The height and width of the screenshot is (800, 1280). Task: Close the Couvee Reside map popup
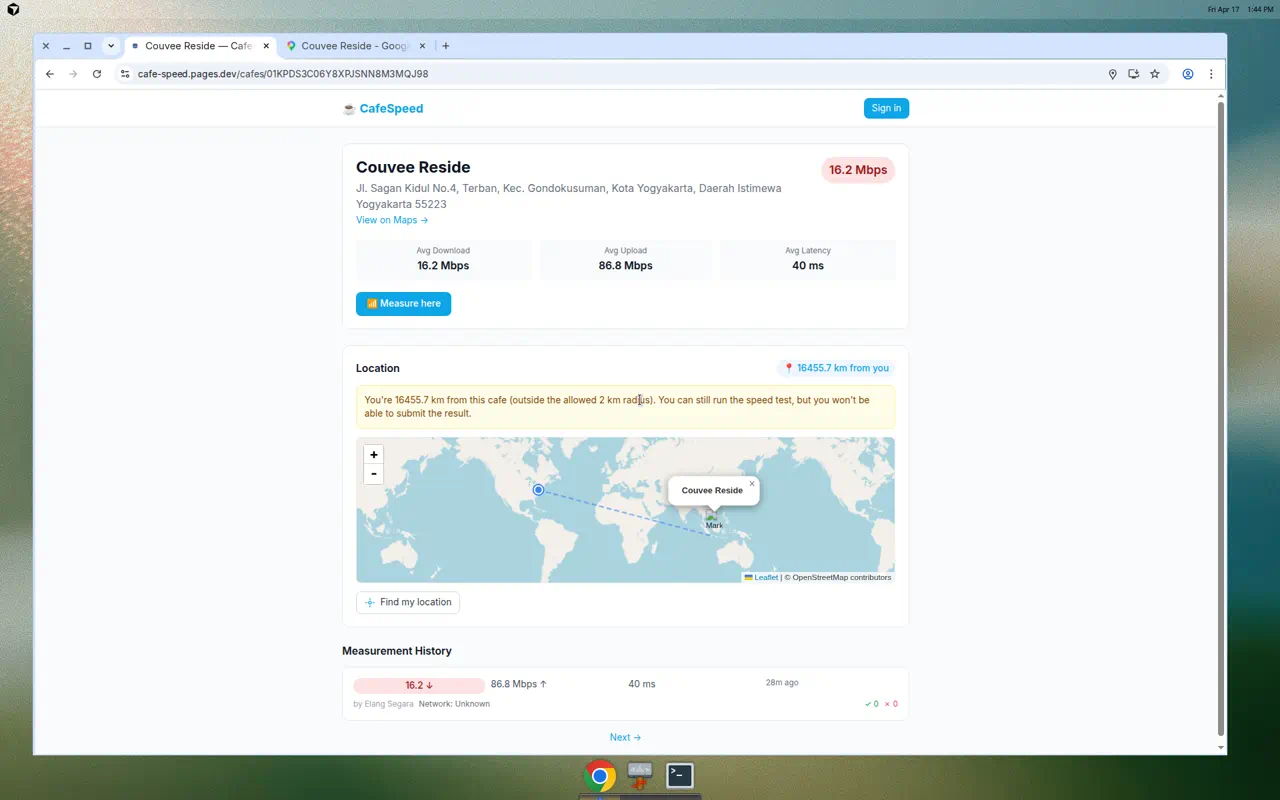click(x=752, y=484)
